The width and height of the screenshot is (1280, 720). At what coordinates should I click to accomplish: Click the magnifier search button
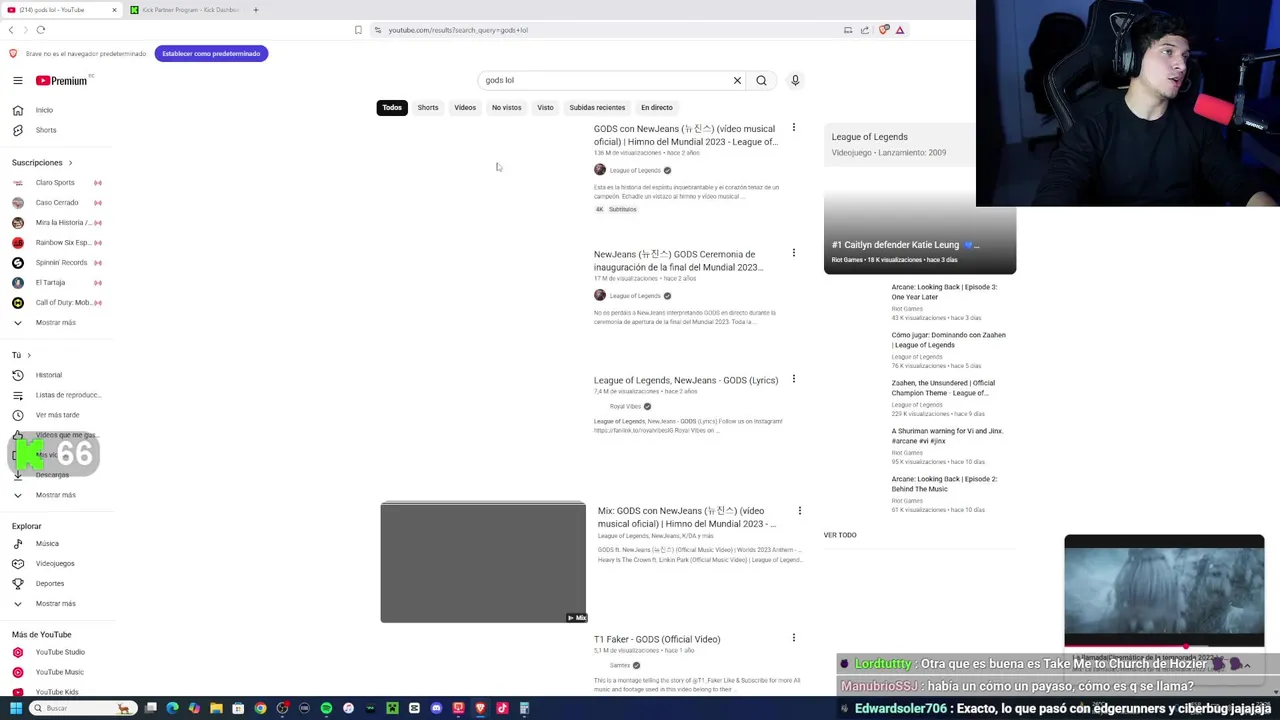pos(761,80)
